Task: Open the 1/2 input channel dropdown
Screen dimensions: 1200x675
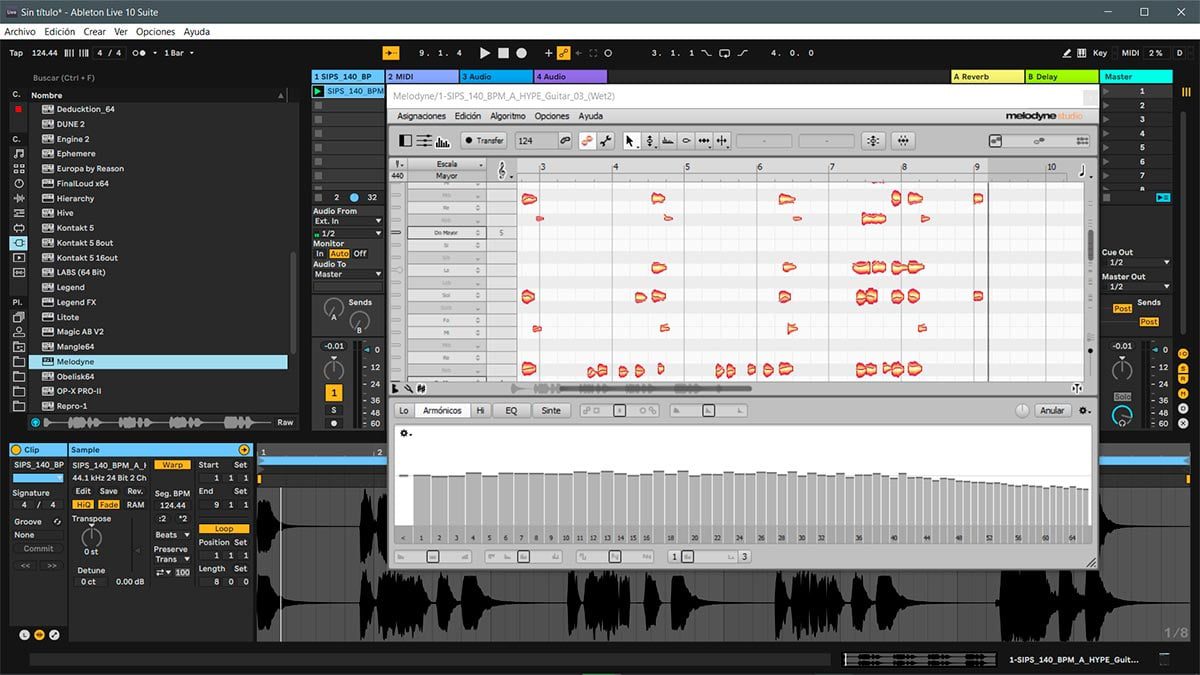Action: pos(348,233)
